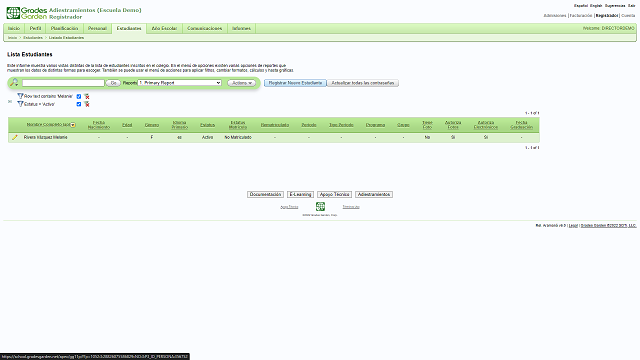Image resolution: width=640 pixels, height=360 pixels.
Task: Open the Año Escolar tab
Action: (164, 28)
